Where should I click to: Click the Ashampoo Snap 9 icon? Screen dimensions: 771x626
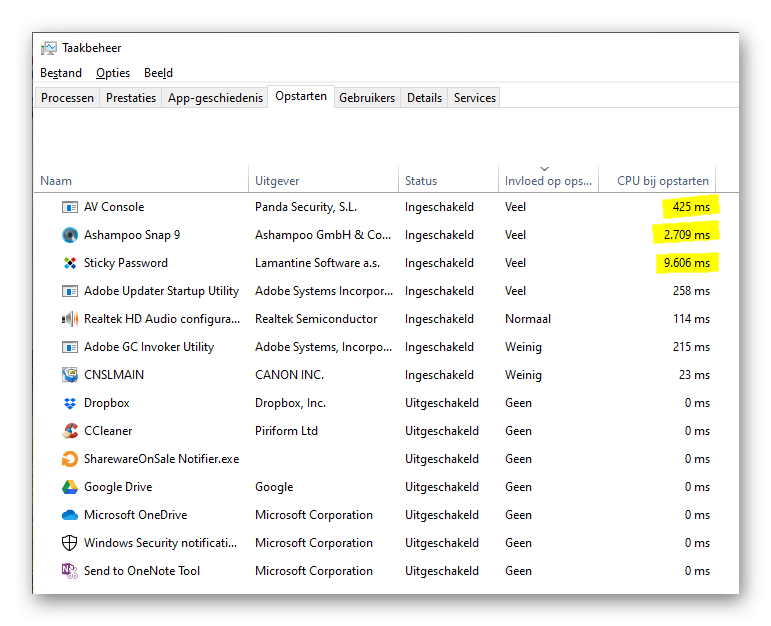(x=69, y=235)
